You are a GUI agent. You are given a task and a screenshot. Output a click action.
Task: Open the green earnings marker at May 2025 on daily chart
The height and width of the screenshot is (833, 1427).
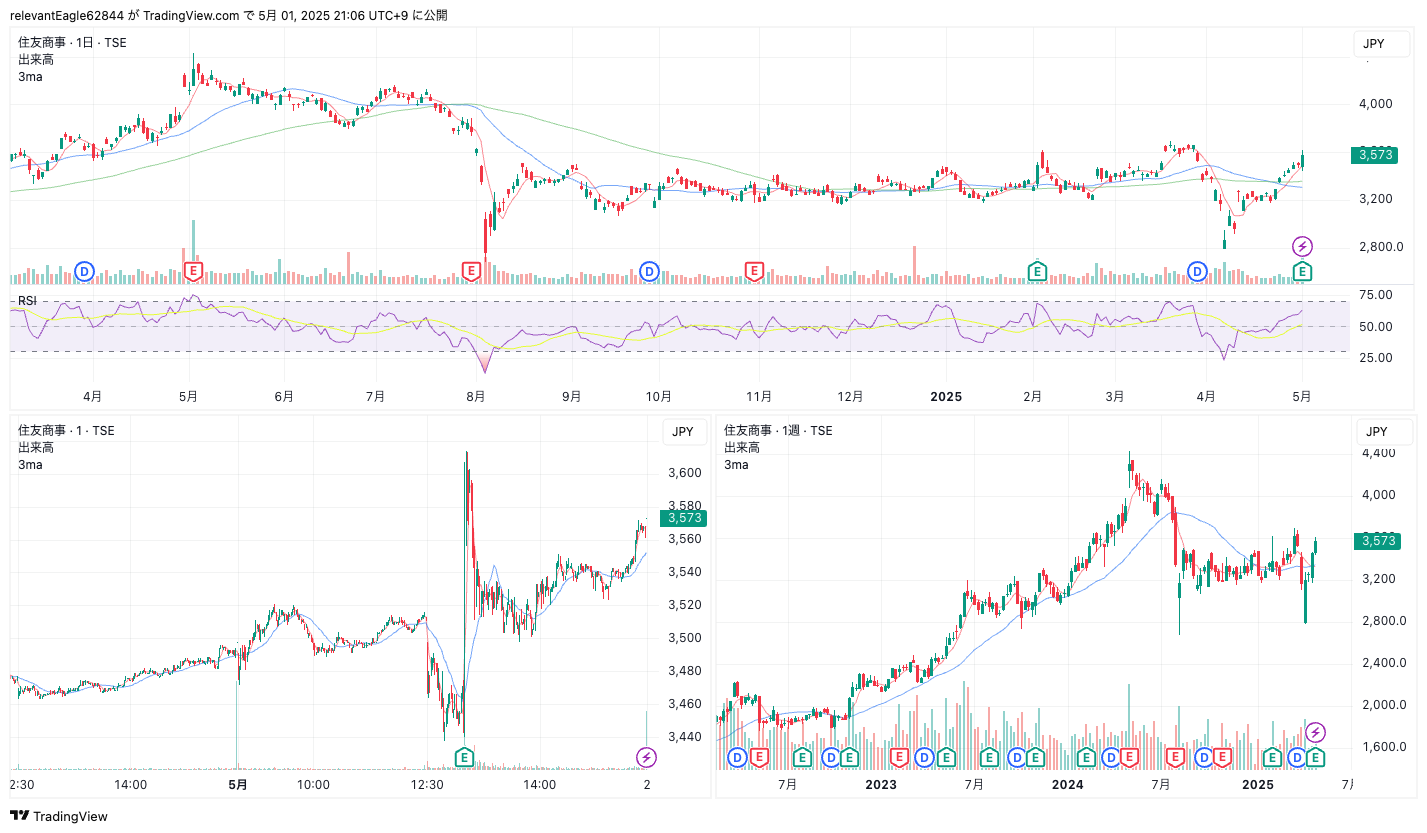point(1302,271)
